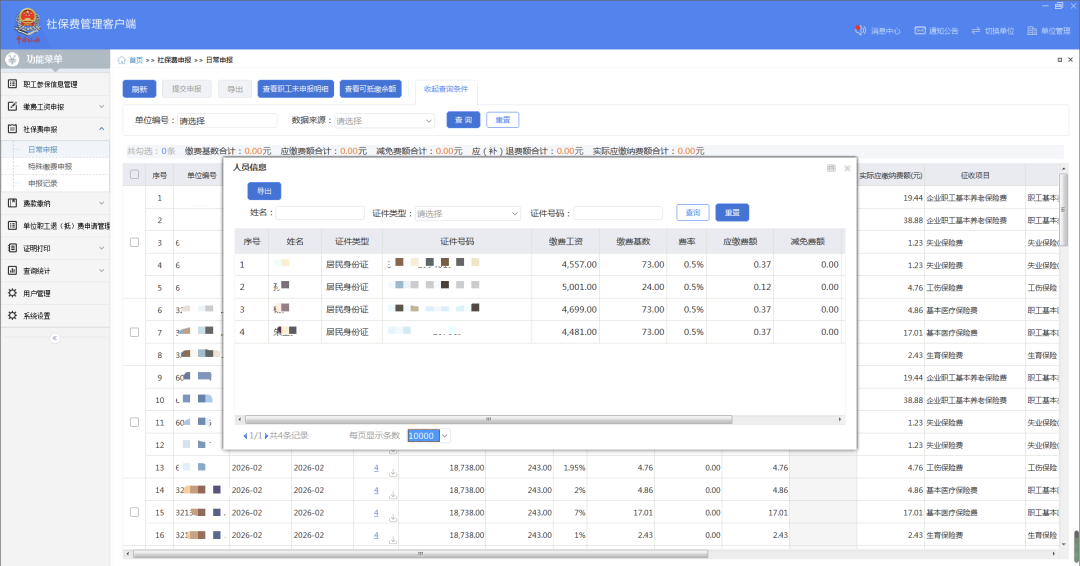This screenshot has height=566, width=1080.
Task: Open 单位管理 in the top bar
Action: pos(1048,30)
